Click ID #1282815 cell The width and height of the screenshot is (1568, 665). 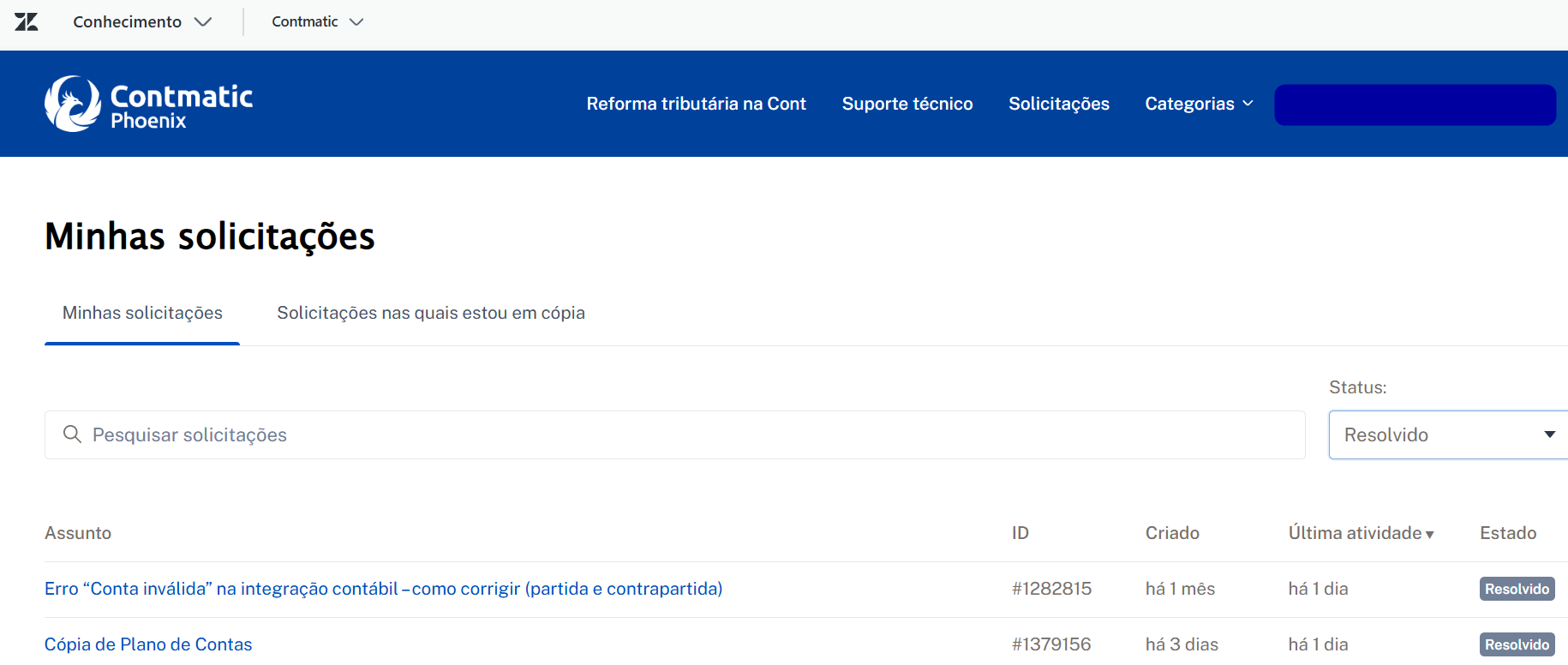[x=1051, y=589]
